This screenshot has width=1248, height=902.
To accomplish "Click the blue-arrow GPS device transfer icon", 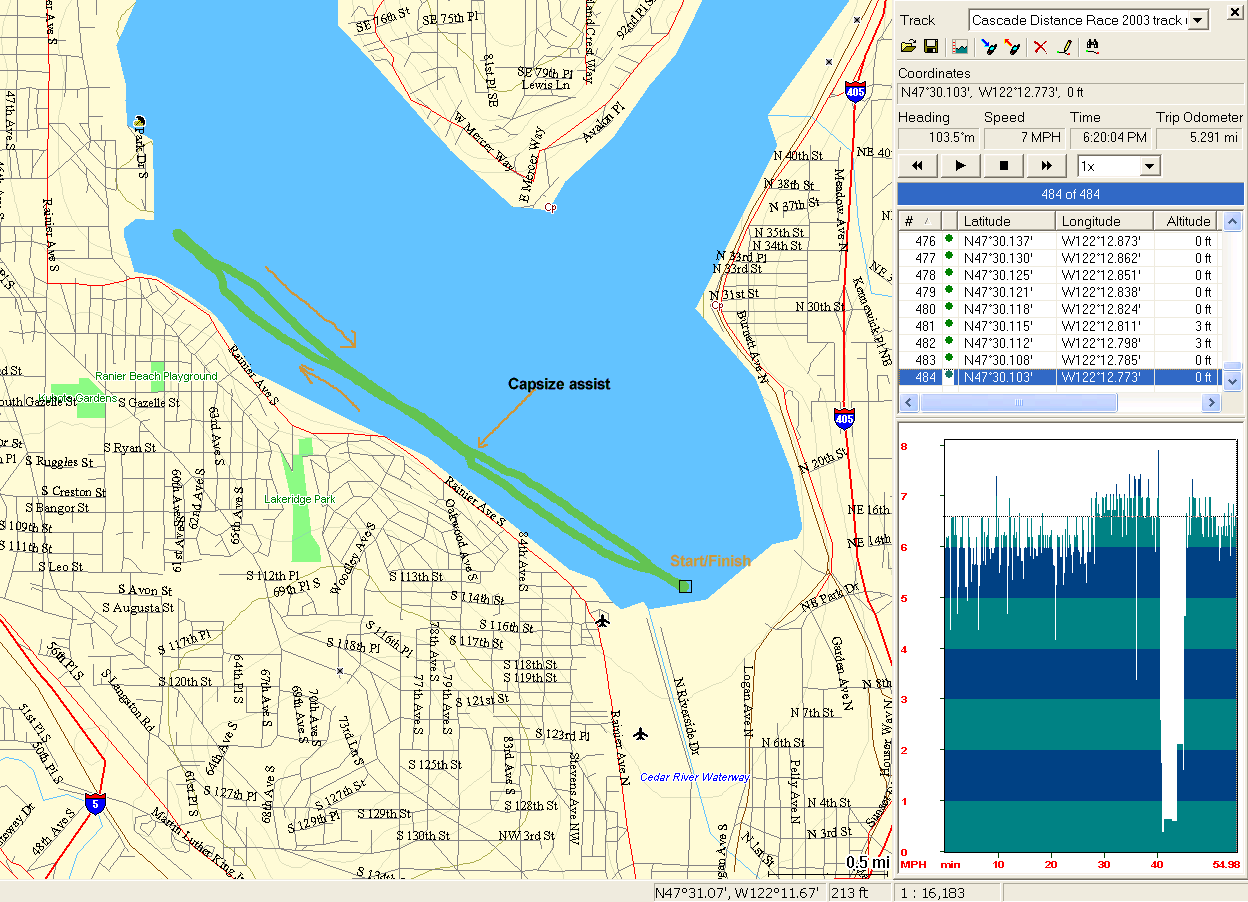I will 989,46.
